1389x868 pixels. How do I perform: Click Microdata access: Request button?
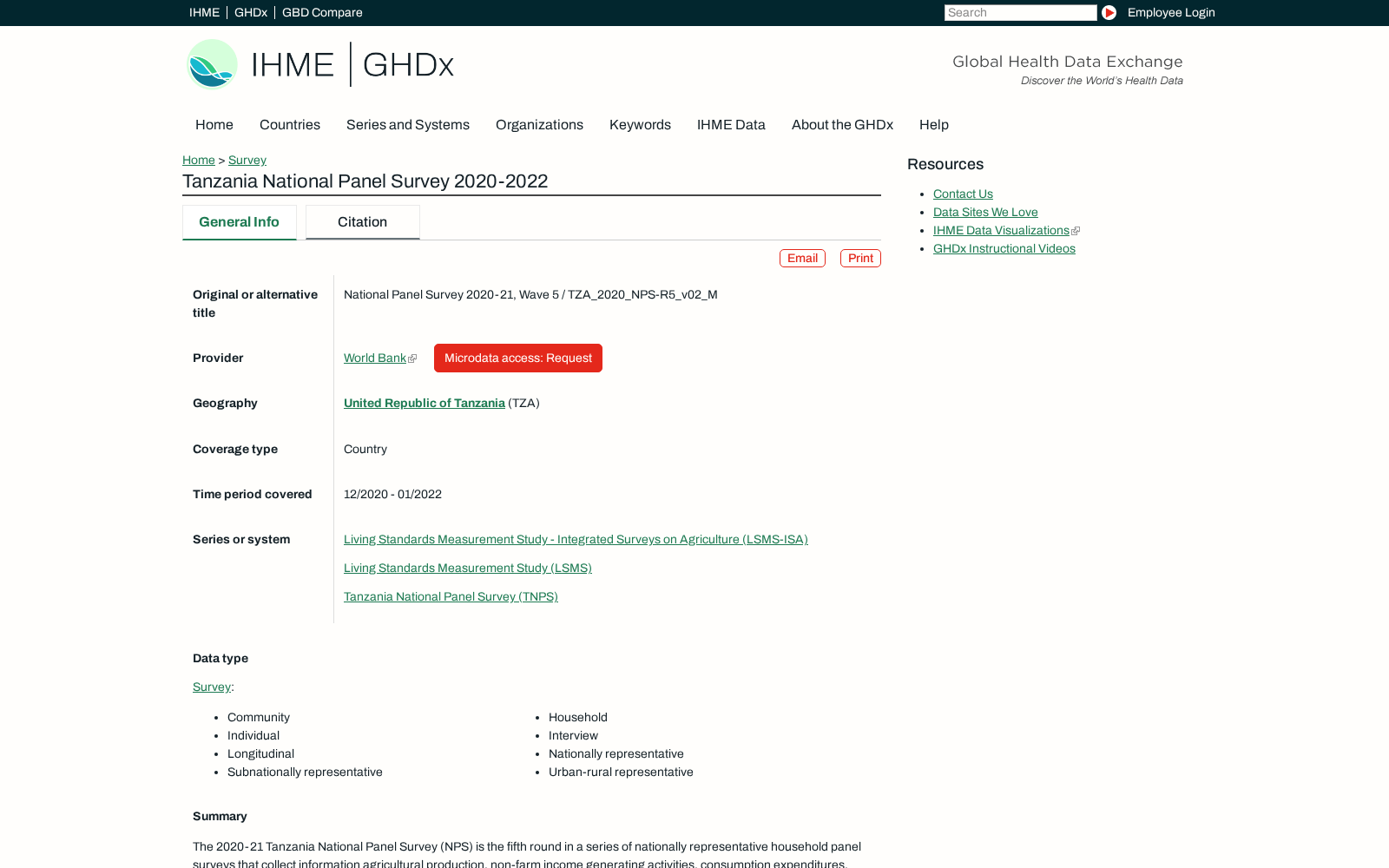click(518, 358)
